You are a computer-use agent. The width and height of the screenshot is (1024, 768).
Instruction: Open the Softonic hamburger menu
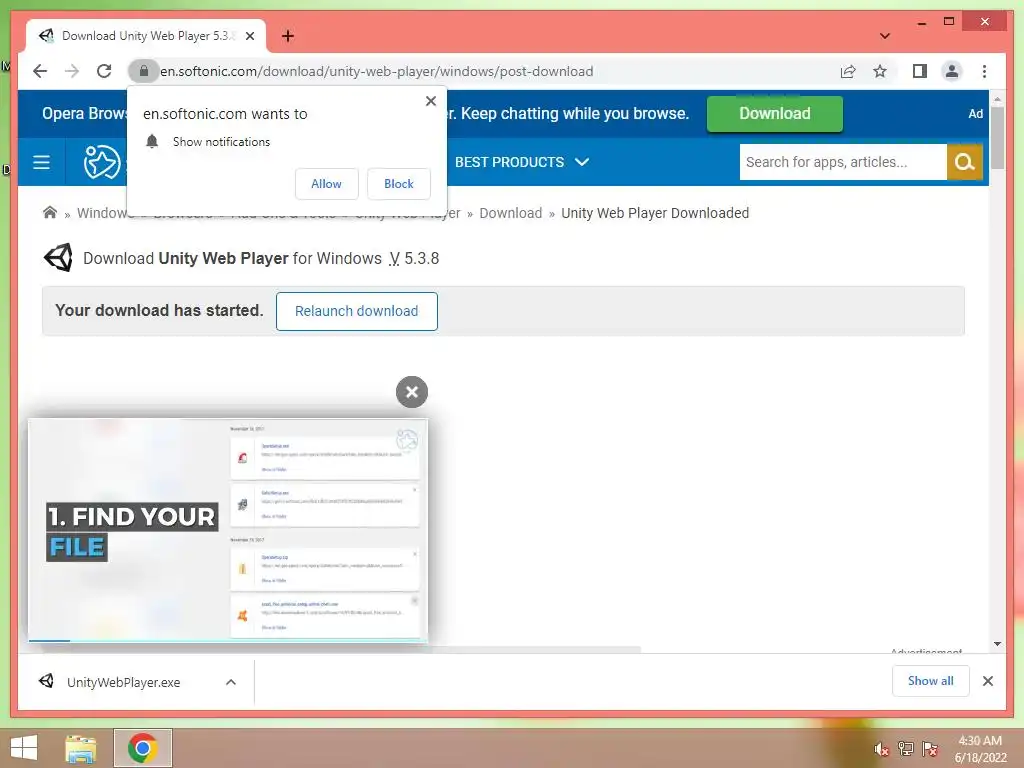coord(41,162)
